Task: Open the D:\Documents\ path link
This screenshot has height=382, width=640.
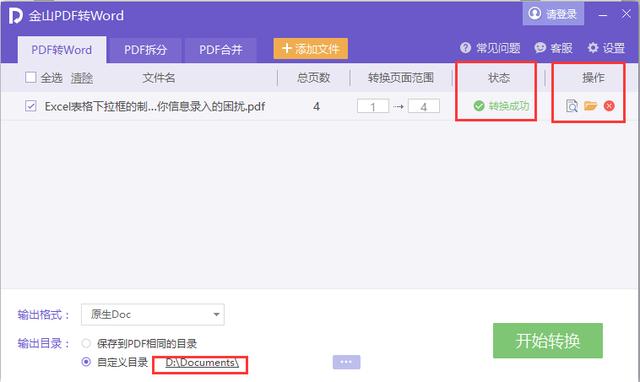Action: (202, 362)
